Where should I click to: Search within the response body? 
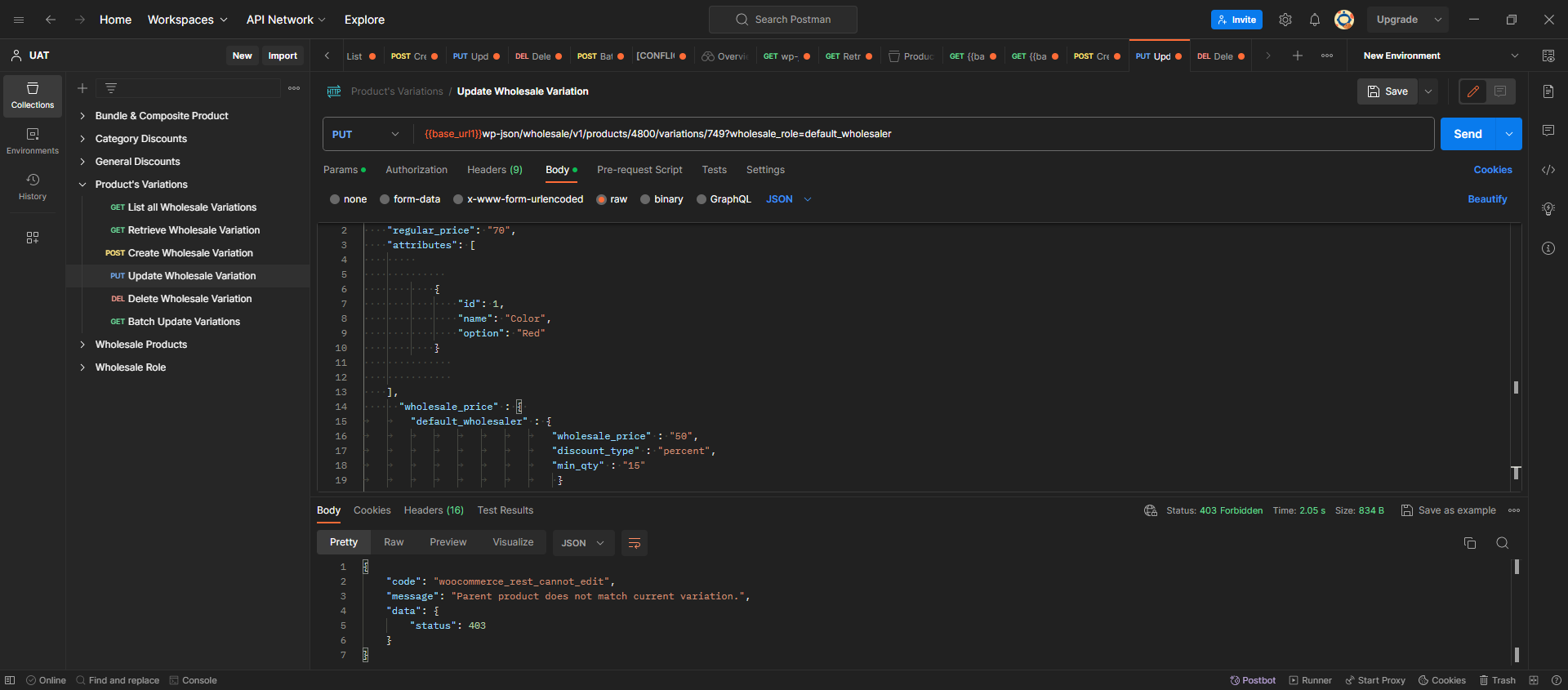pyautogui.click(x=1502, y=543)
